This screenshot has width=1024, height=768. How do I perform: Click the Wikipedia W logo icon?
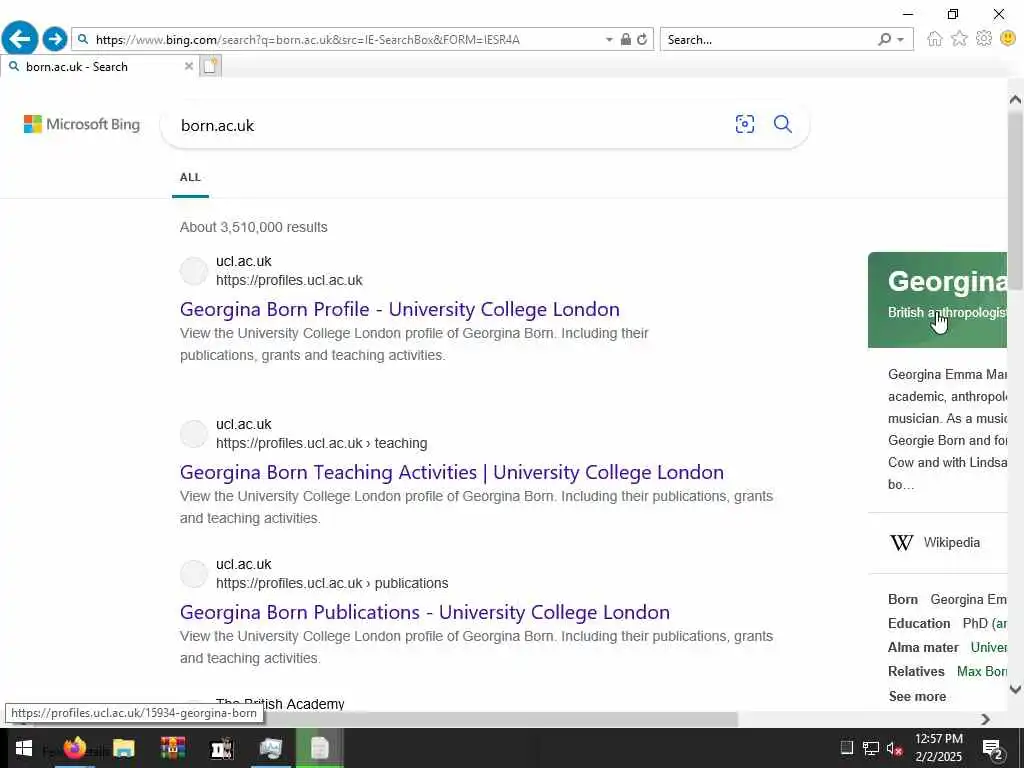[901, 542]
